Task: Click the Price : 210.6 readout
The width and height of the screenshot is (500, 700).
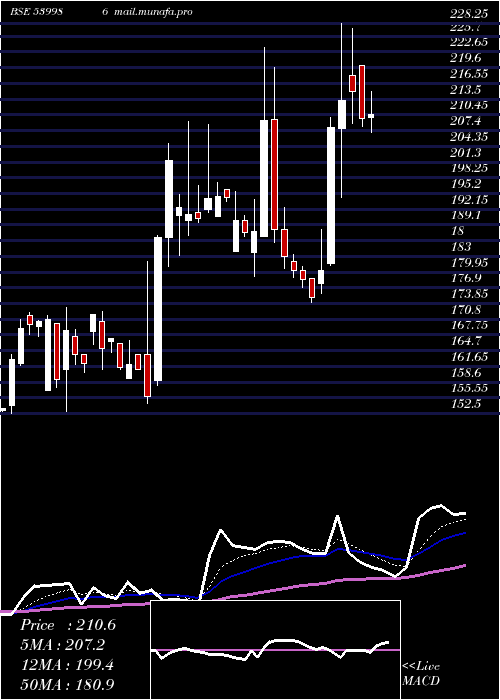Action: [x=68, y=625]
